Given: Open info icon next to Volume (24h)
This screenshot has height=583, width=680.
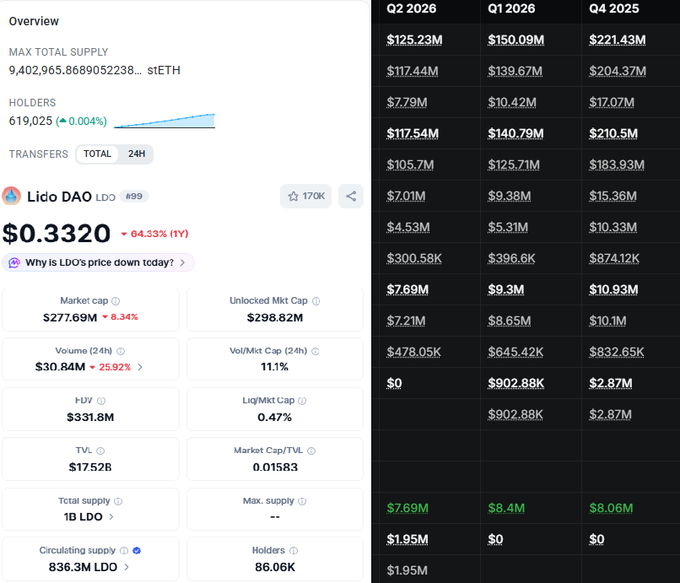Looking at the screenshot, I should (121, 351).
